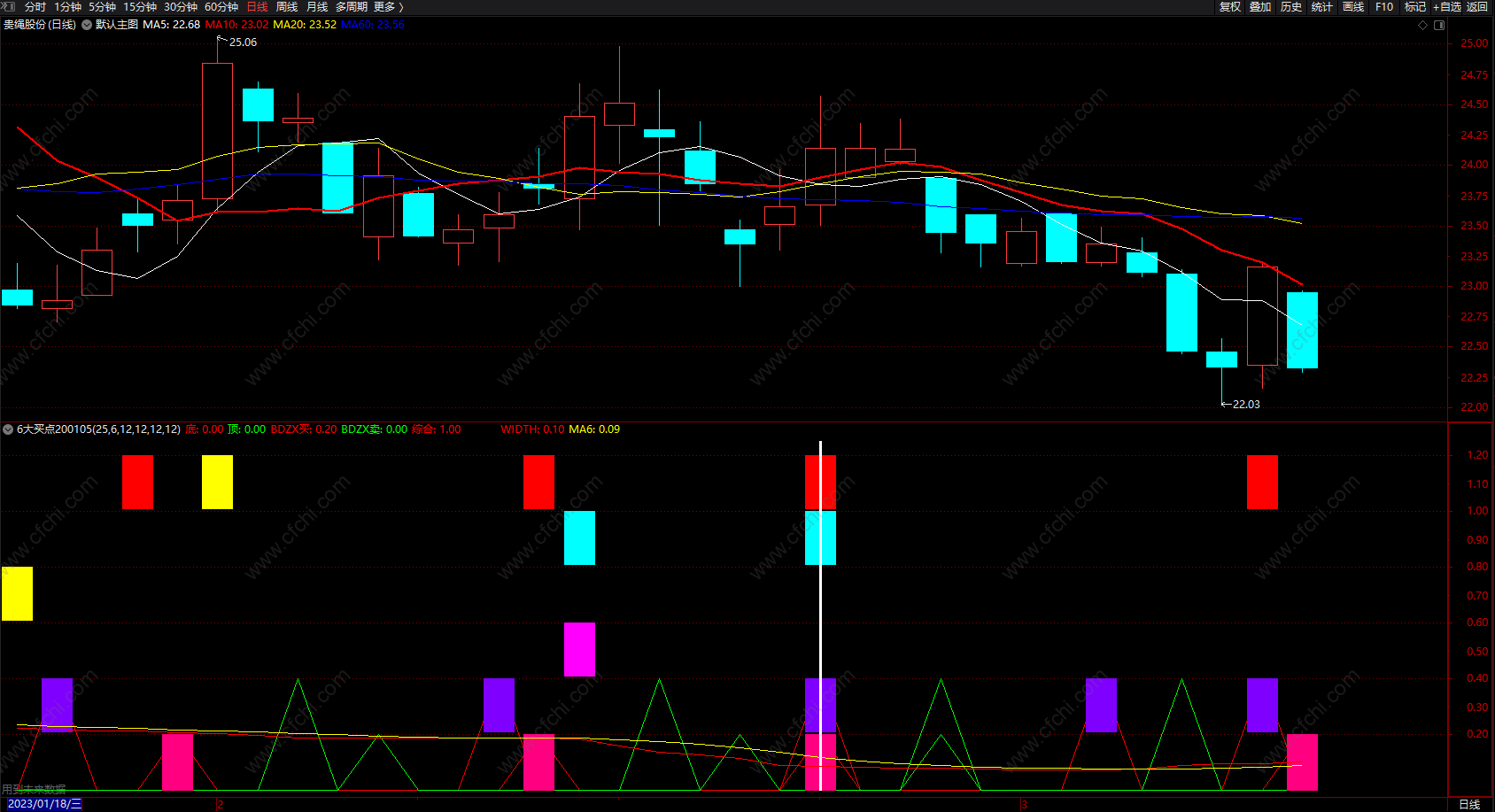Click the 复权 button
1495x812 pixels.
pos(1229,7)
